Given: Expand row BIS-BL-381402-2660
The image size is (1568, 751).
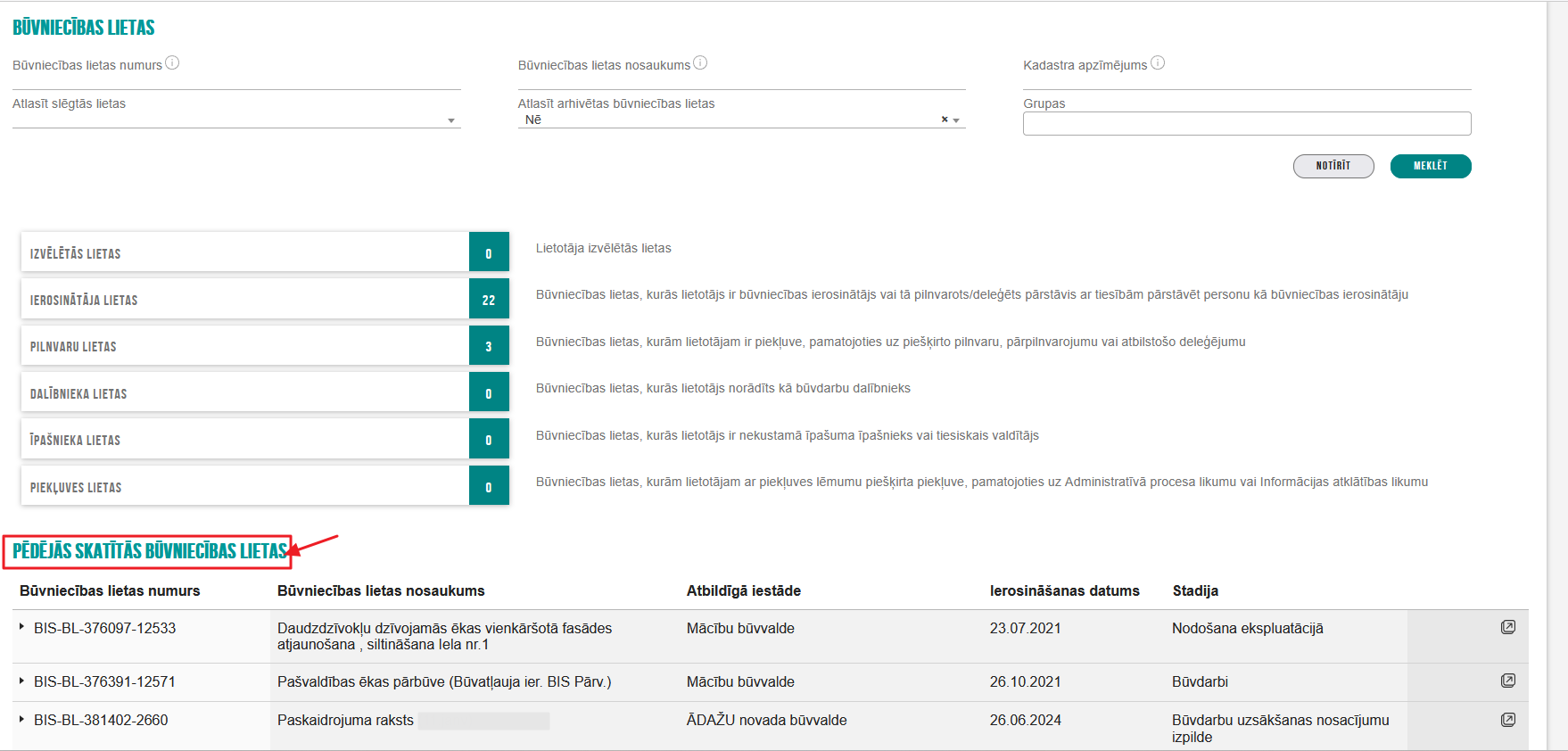Looking at the screenshot, I should tap(21, 719).
